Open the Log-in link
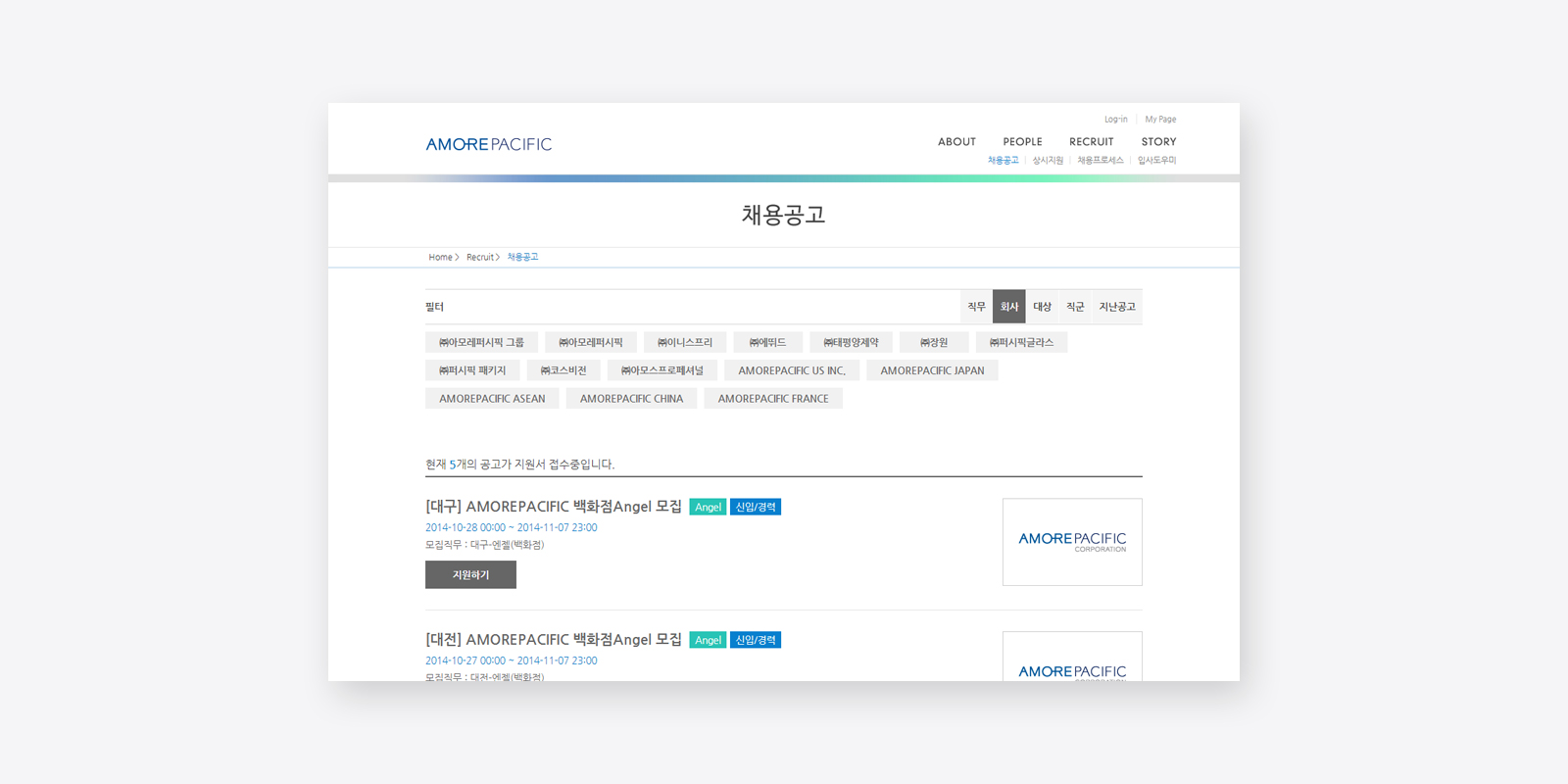Screen dimensions: 1568x784 pos(1115,120)
